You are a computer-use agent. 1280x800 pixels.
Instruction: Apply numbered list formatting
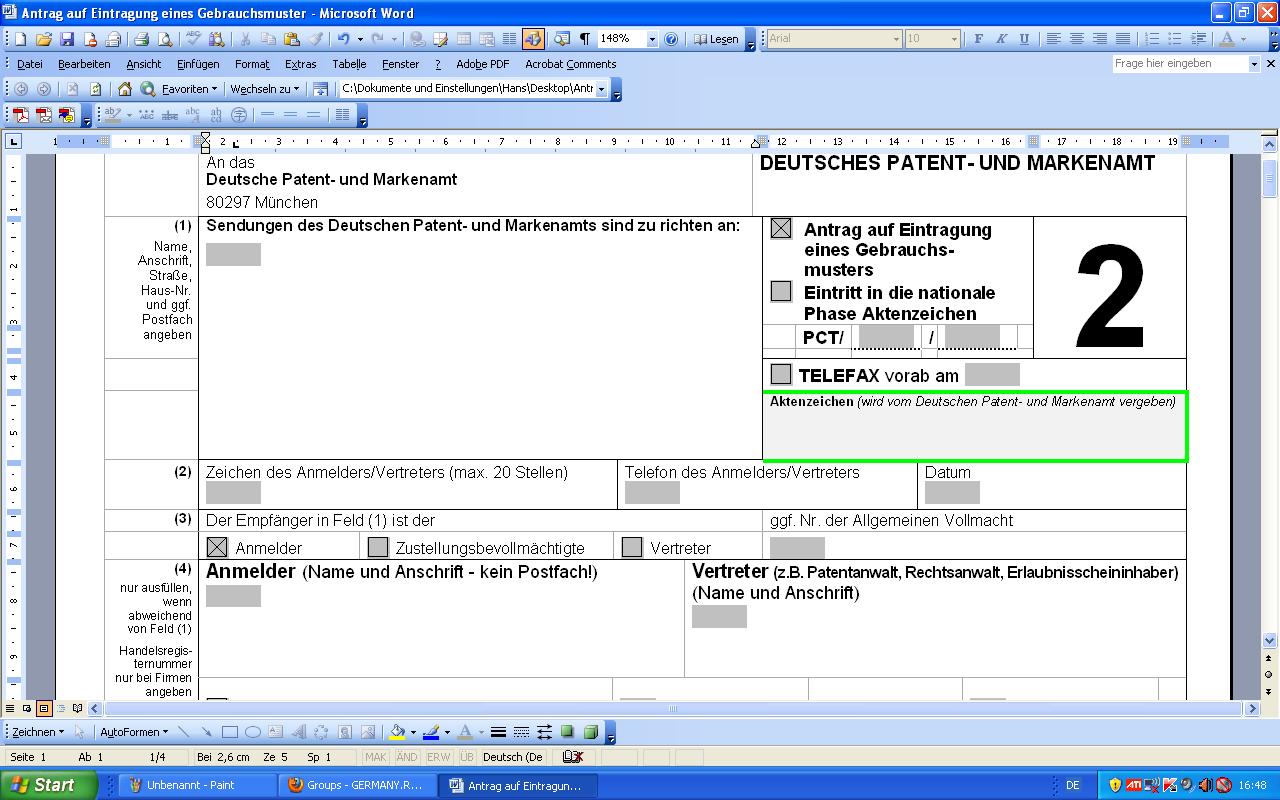pos(1152,39)
